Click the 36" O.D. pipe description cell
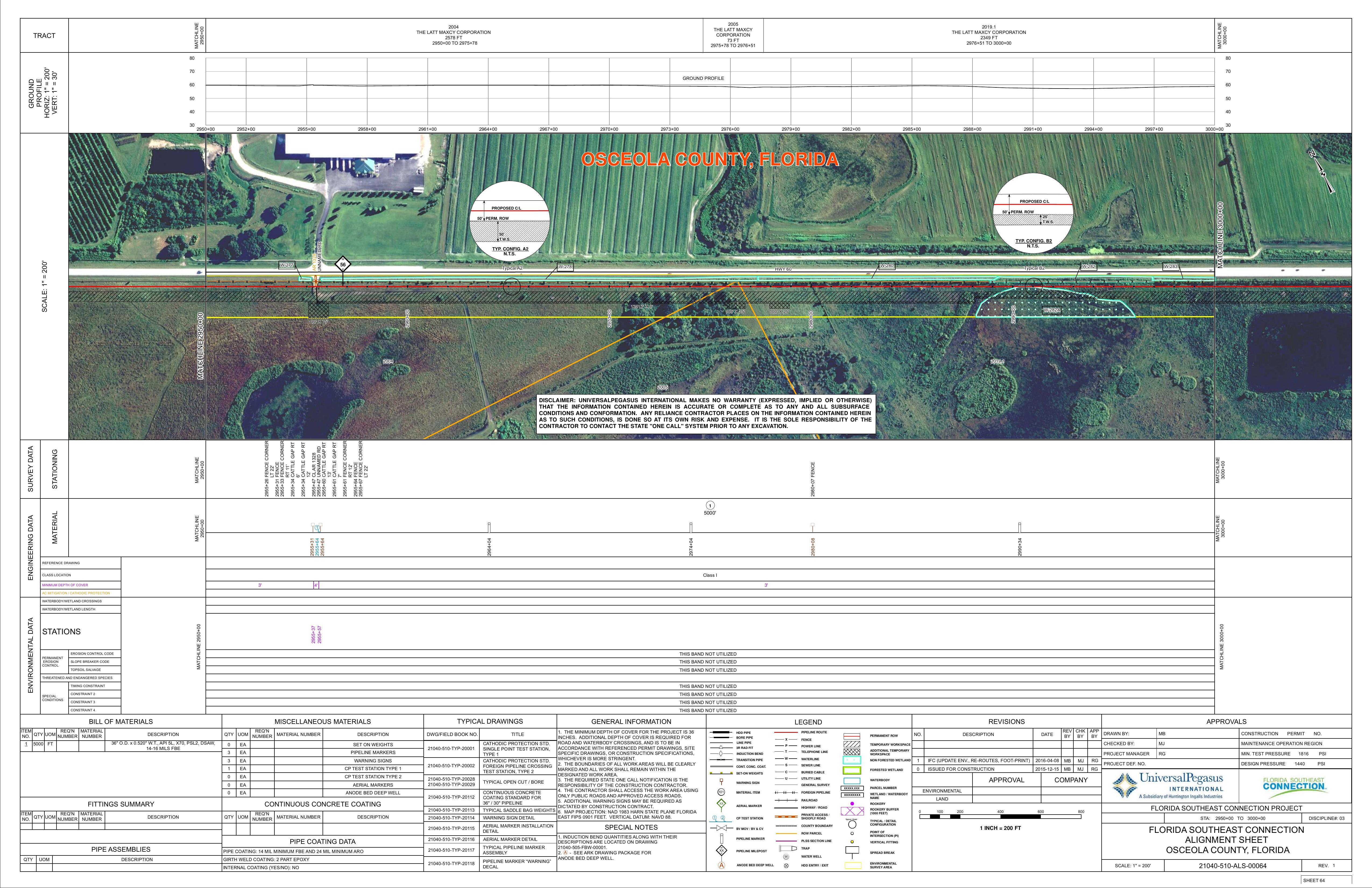1372x888 pixels. click(163, 746)
